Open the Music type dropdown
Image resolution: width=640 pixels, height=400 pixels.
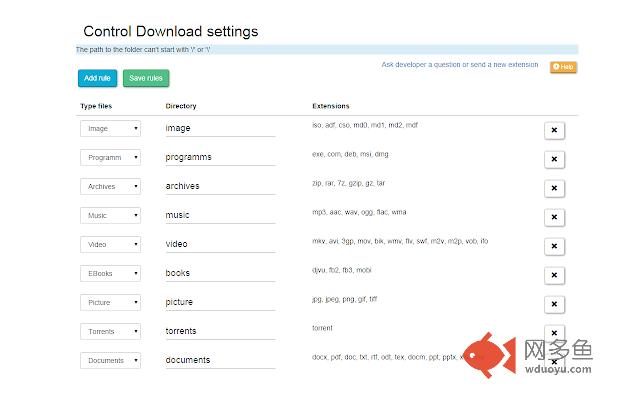[111, 216]
